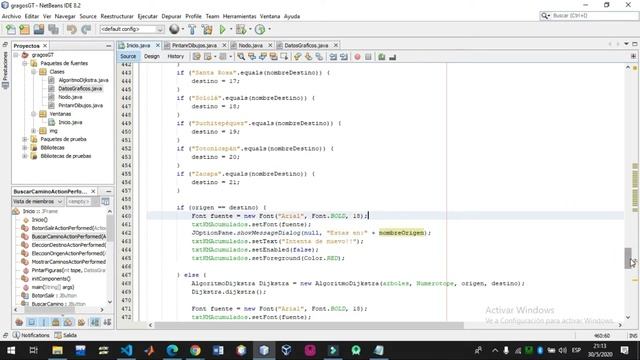Image resolution: width=640 pixels, height=360 pixels.
Task: Open the Vista de miembros dropdown
Action: [38, 202]
